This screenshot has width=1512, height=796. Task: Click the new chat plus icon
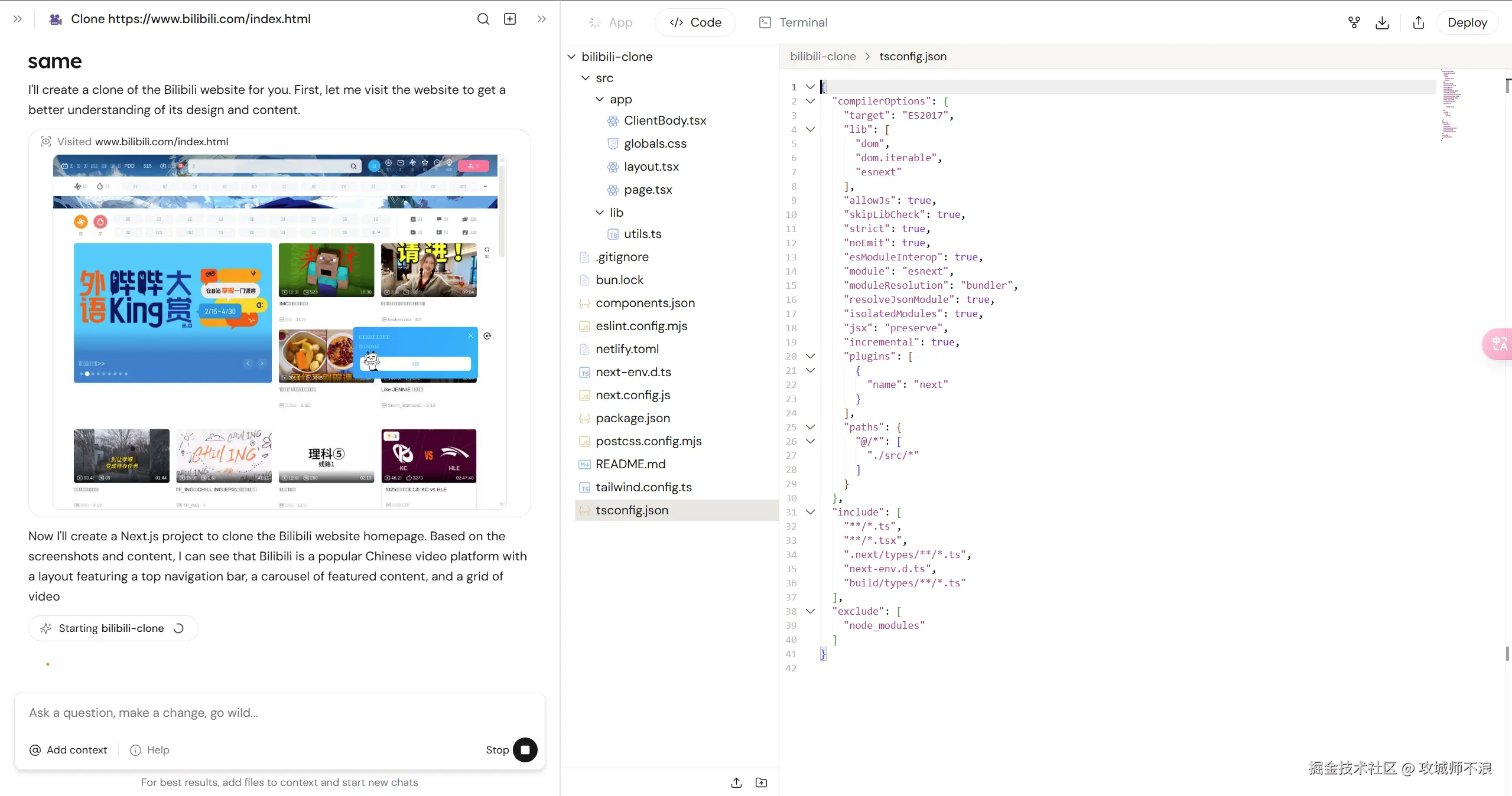(510, 19)
